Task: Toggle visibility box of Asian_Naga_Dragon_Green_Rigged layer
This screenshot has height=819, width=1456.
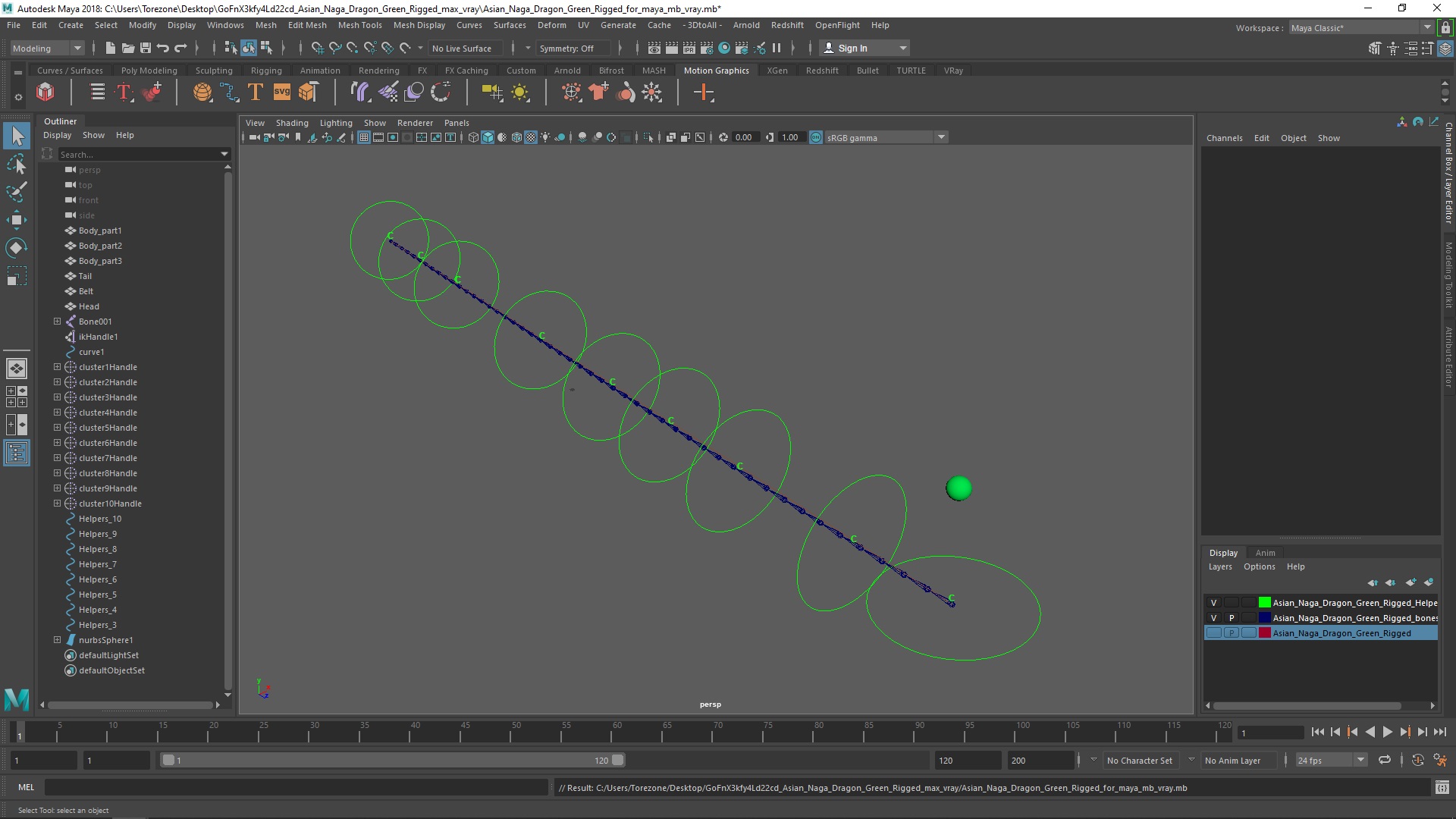Action: coord(1214,633)
